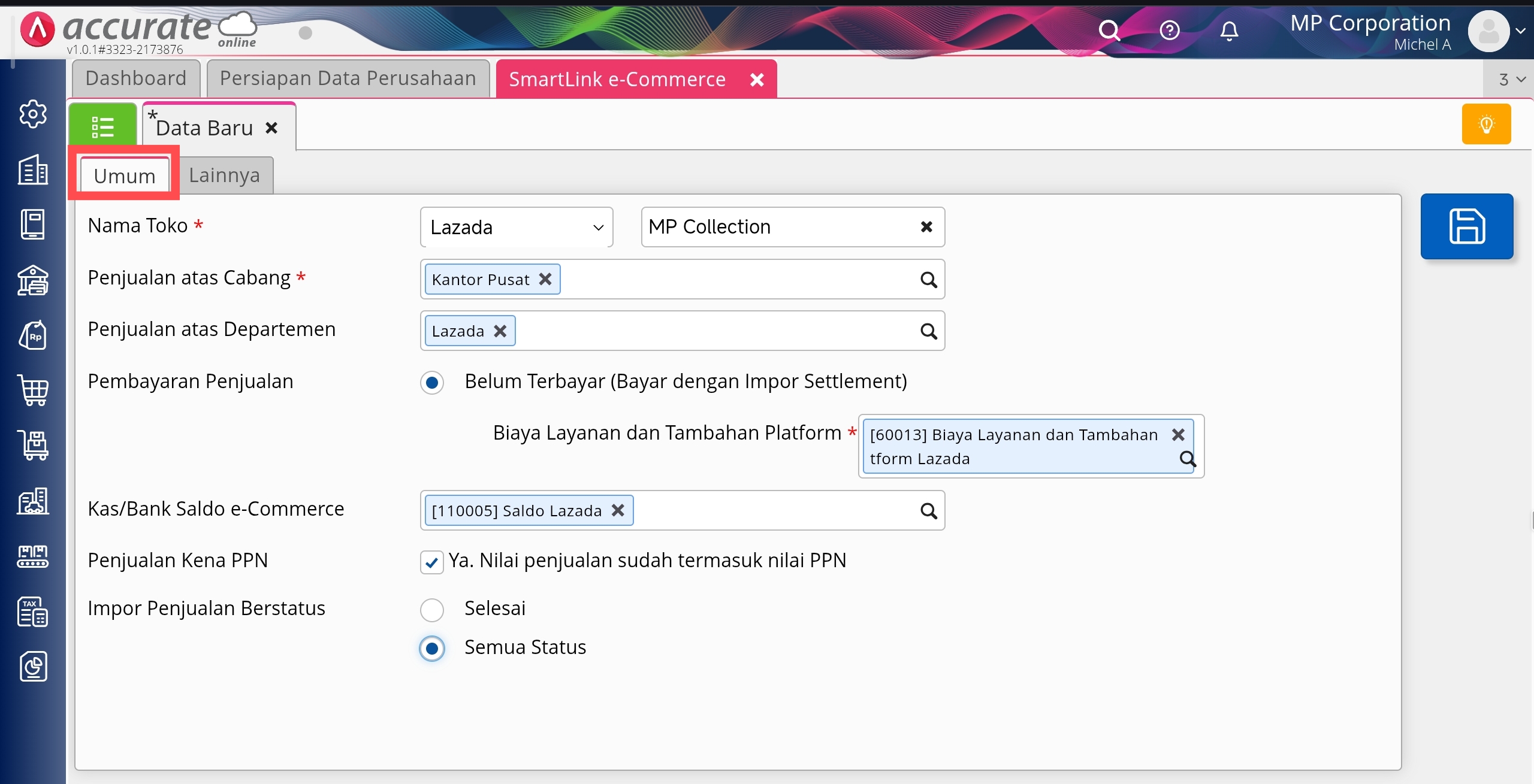
Task: Select the Selesai radio button
Action: pos(431,610)
